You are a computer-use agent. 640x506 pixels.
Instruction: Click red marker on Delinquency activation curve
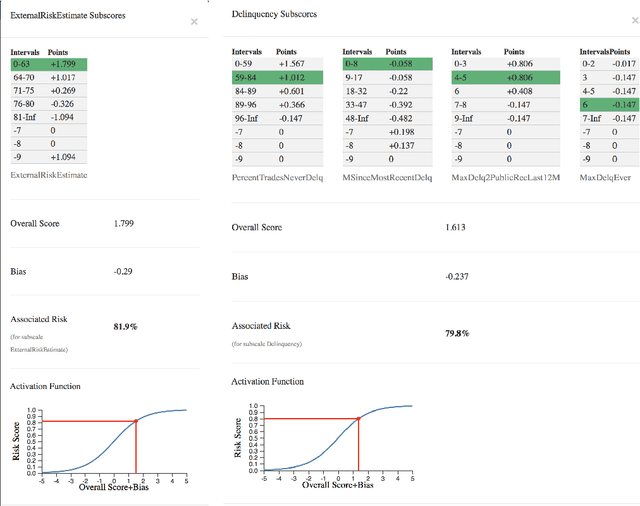click(359, 417)
